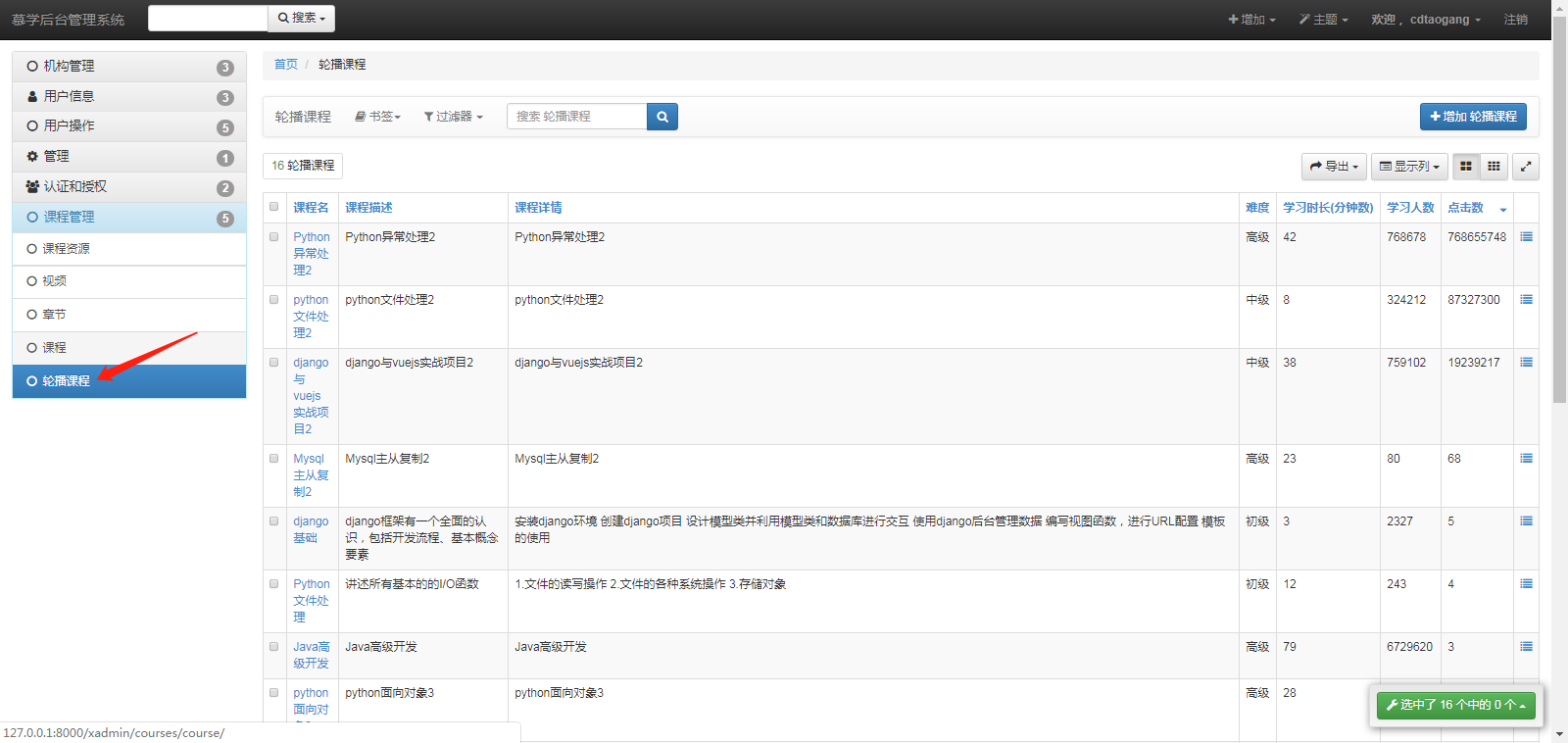The image size is (1568, 743).
Task: Open 课程 in sidebar
Action: point(129,348)
